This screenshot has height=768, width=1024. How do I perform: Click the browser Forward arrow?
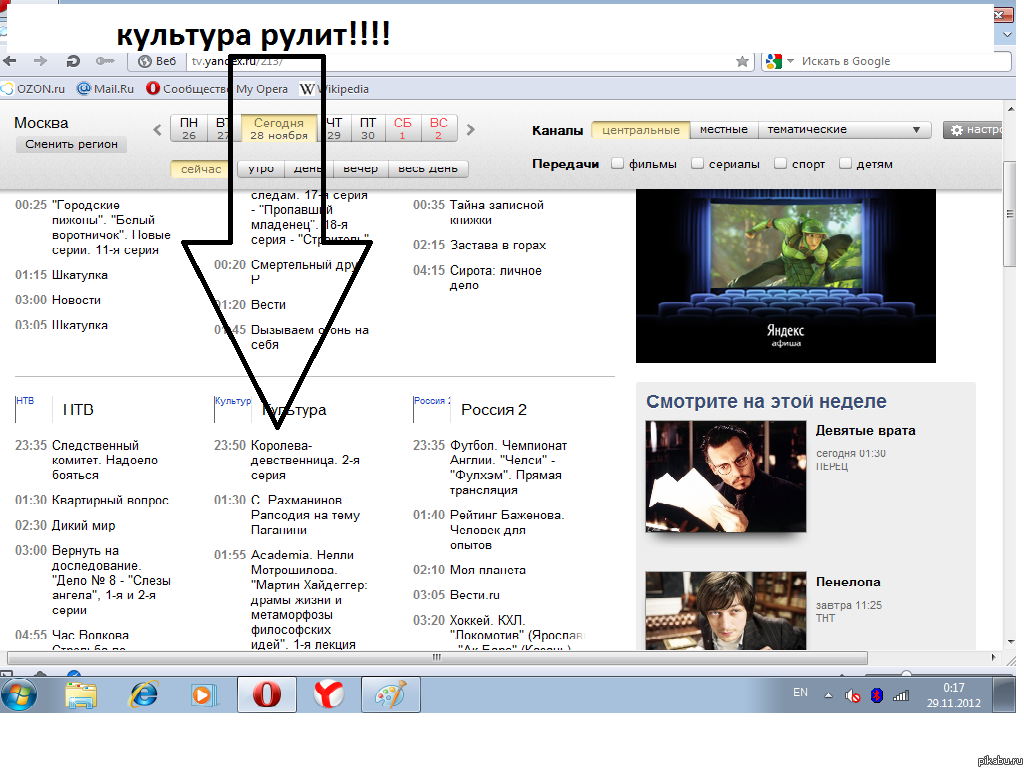pyautogui.click(x=40, y=61)
